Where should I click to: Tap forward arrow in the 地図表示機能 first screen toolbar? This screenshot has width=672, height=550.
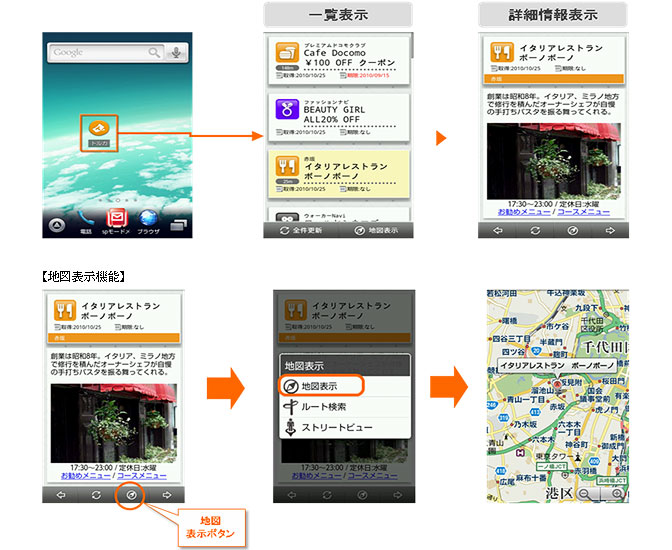click(166, 495)
